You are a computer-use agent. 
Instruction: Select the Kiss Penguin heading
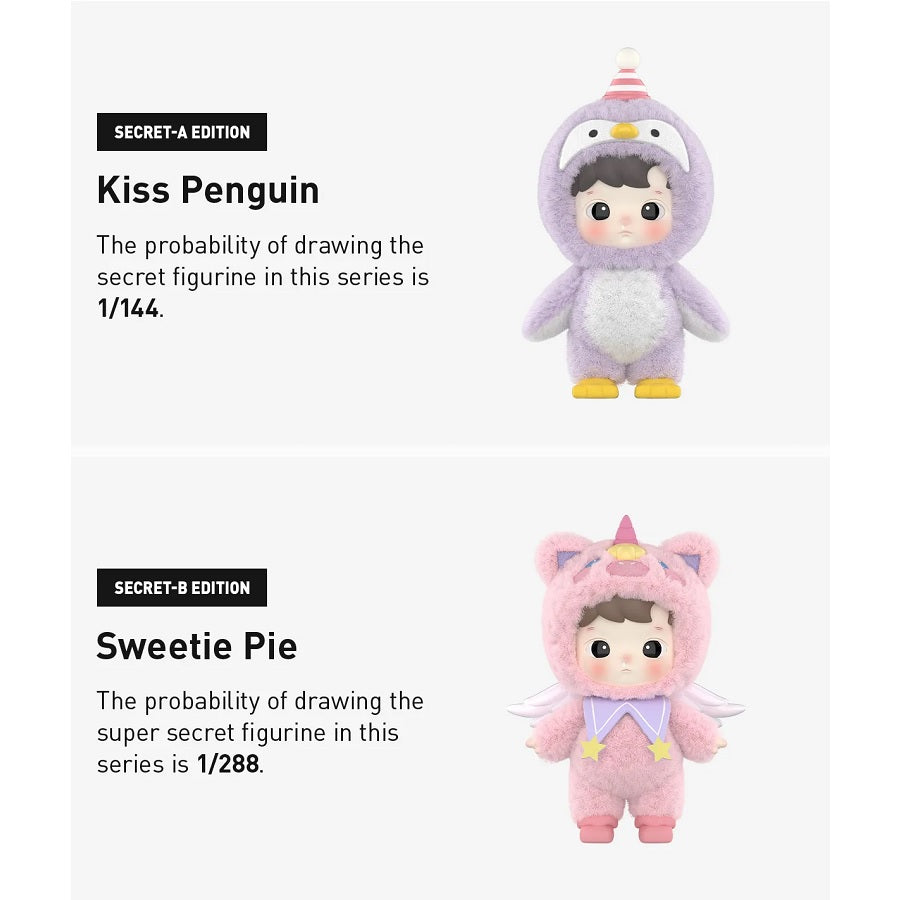tap(208, 191)
